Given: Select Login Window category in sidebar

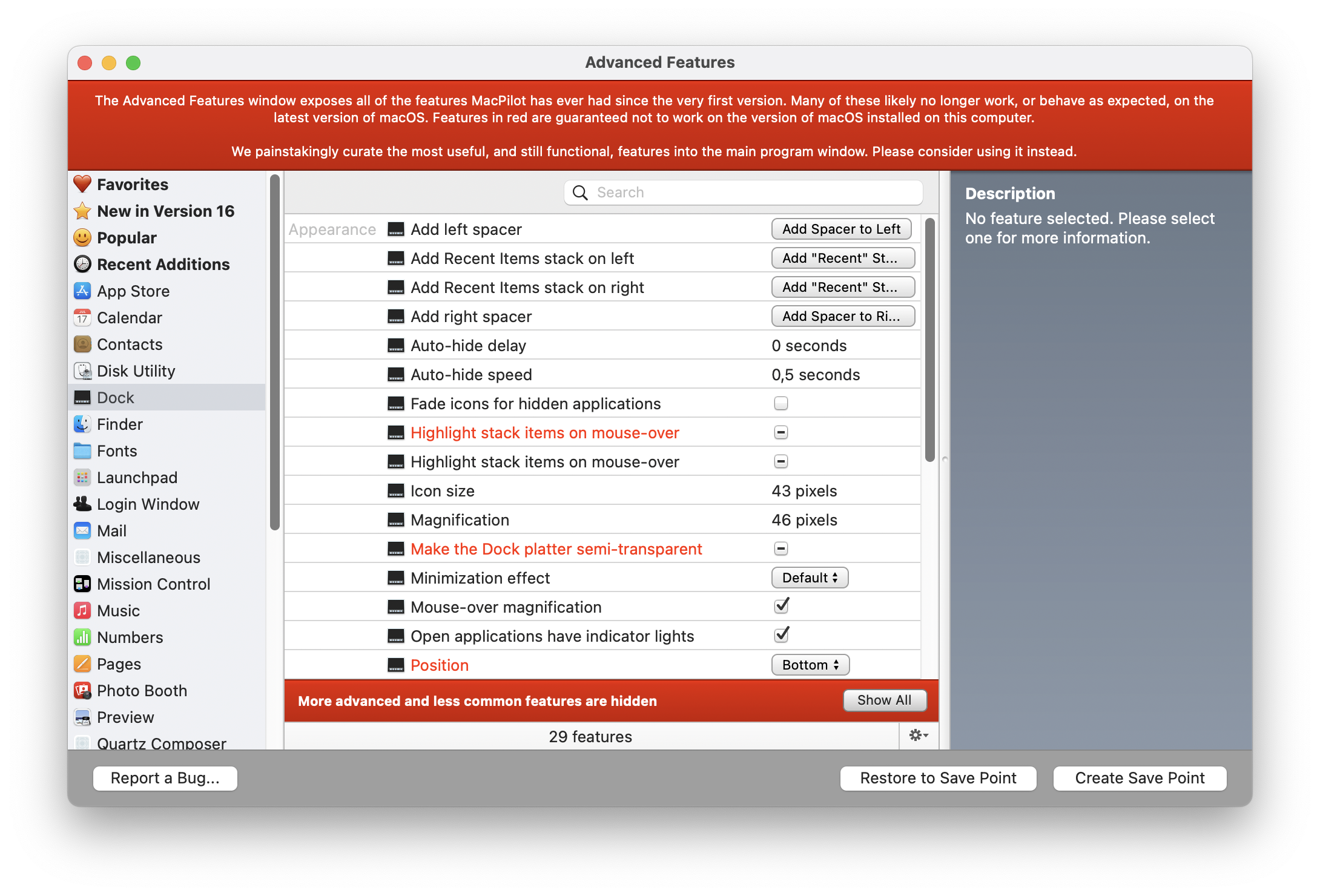Looking at the screenshot, I should tap(148, 504).
